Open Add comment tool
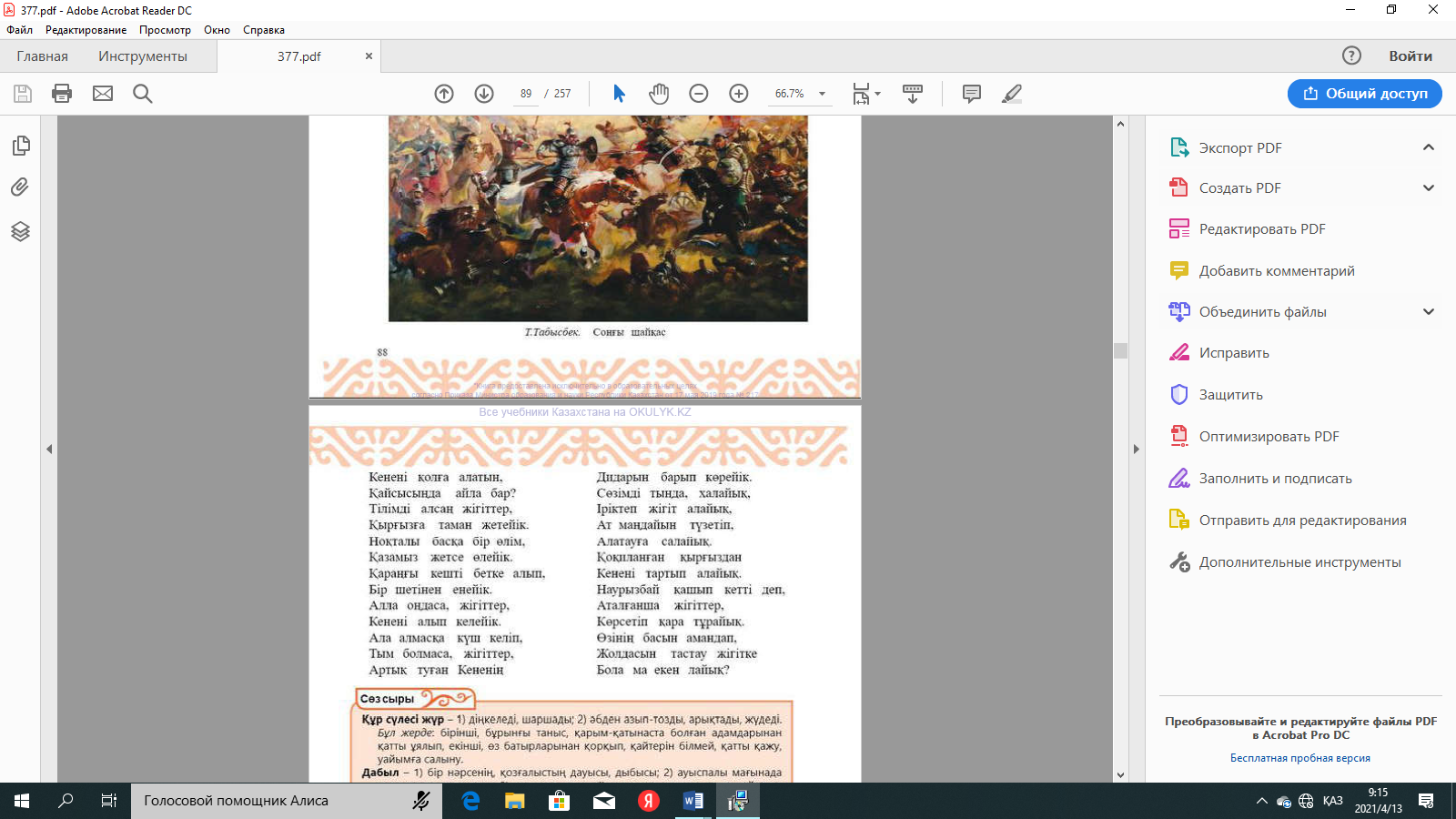This screenshot has height=819, width=1456. (1276, 271)
